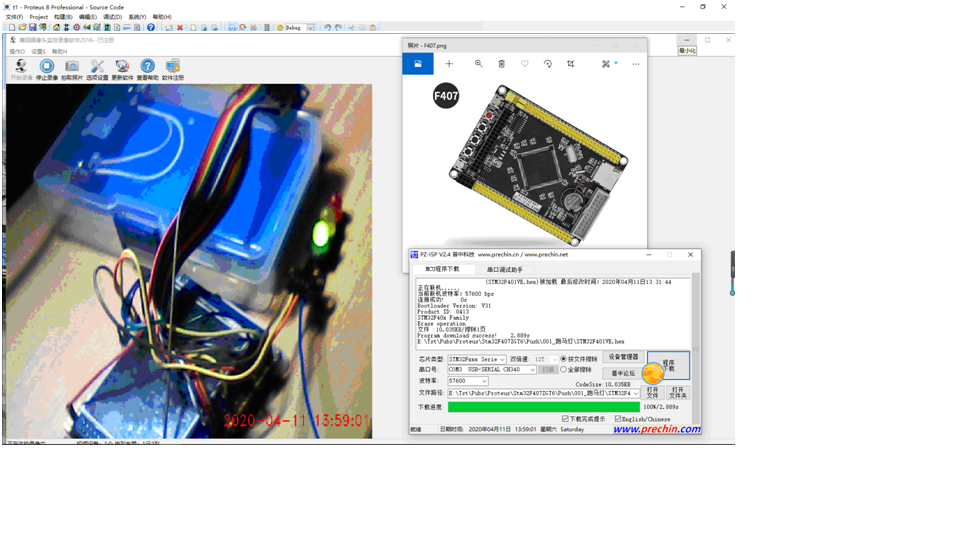Viewport: 960px width, 540px height.
Task: Click the stop recording (停止录像) icon
Action: (46, 67)
